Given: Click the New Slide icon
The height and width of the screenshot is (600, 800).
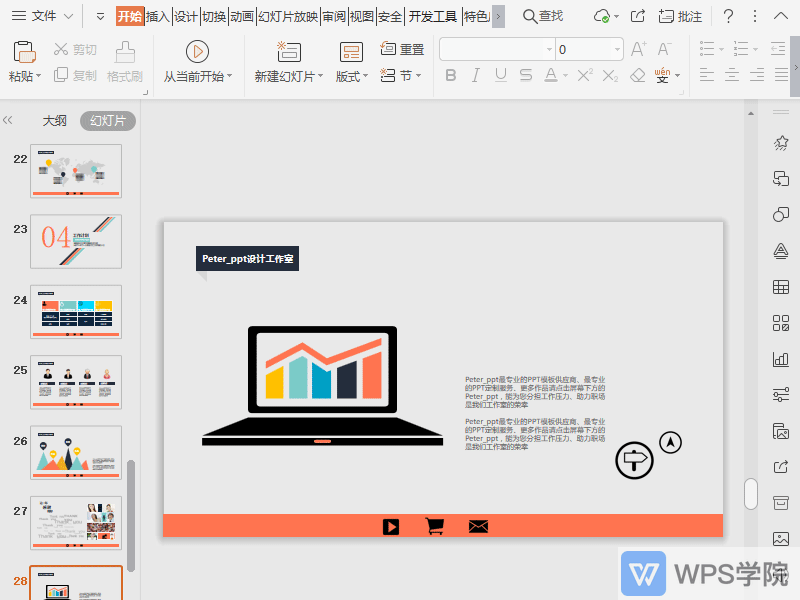Looking at the screenshot, I should tap(288, 52).
